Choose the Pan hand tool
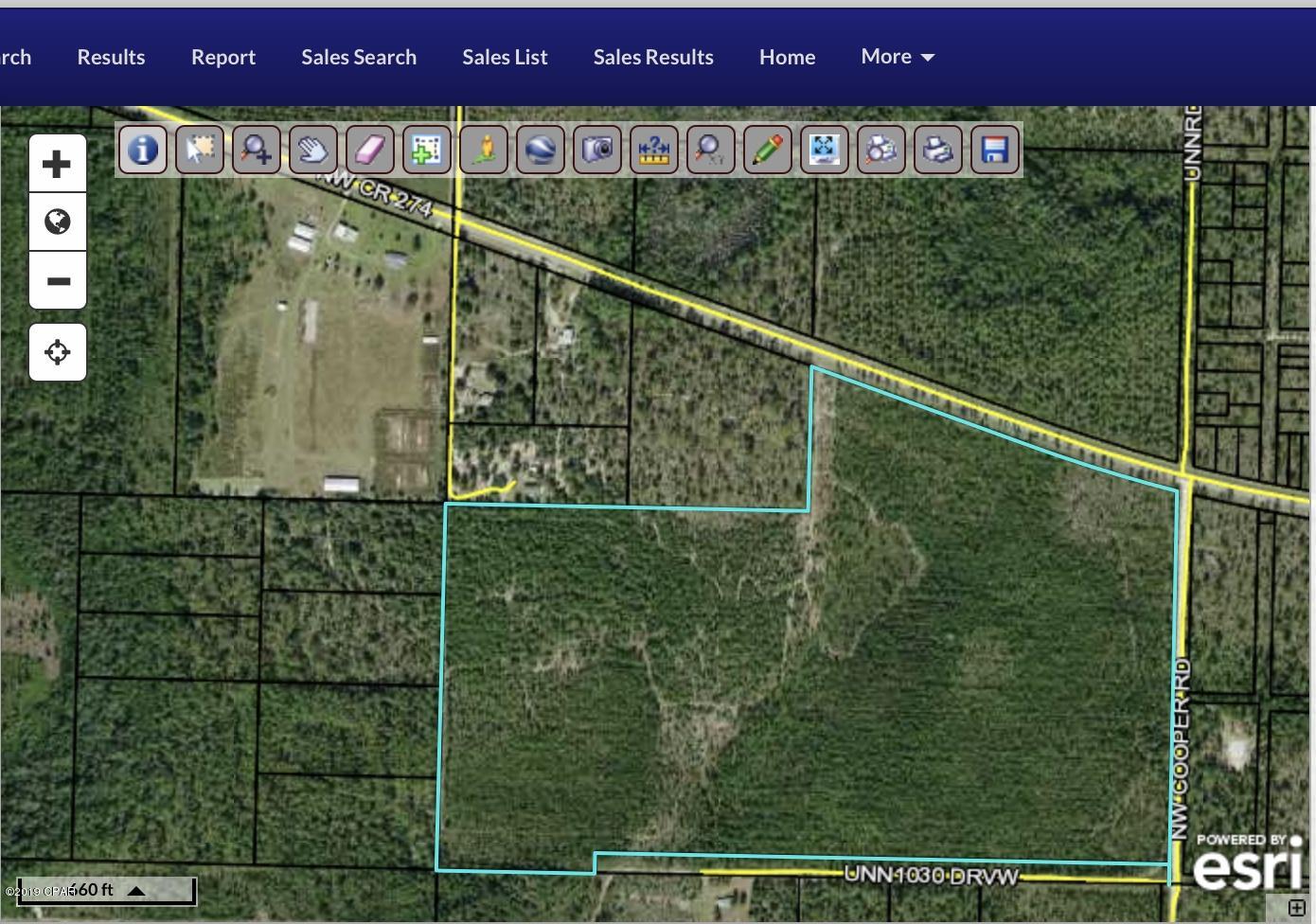The width and height of the screenshot is (1316, 924). coord(313,150)
